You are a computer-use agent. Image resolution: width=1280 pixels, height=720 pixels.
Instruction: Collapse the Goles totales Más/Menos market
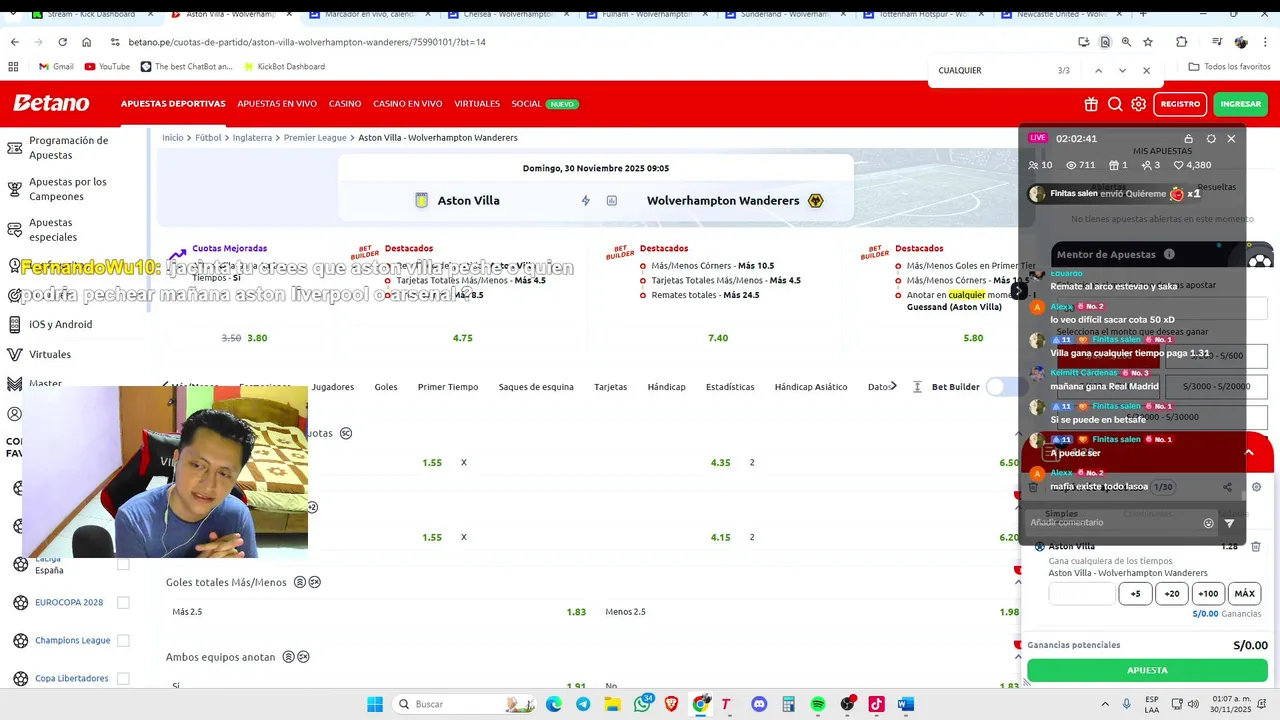[x=1018, y=582]
